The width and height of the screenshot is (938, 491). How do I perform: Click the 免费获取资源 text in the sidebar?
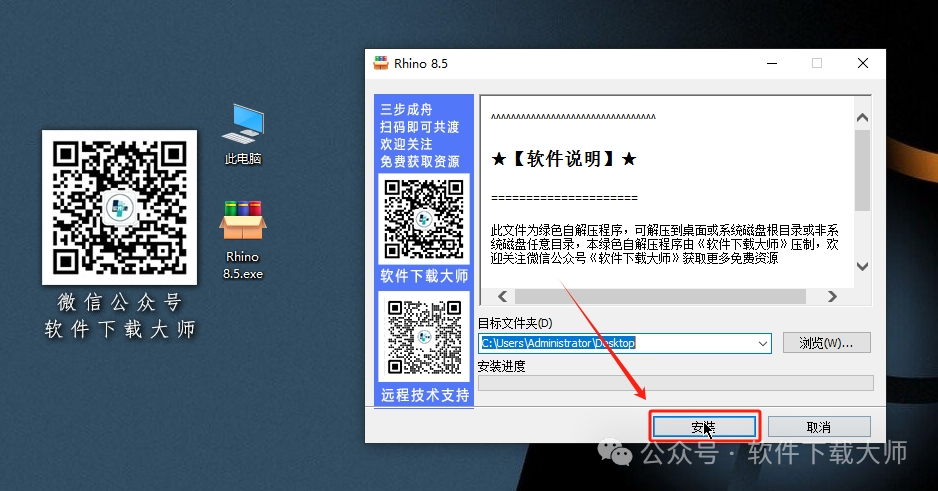(420, 161)
